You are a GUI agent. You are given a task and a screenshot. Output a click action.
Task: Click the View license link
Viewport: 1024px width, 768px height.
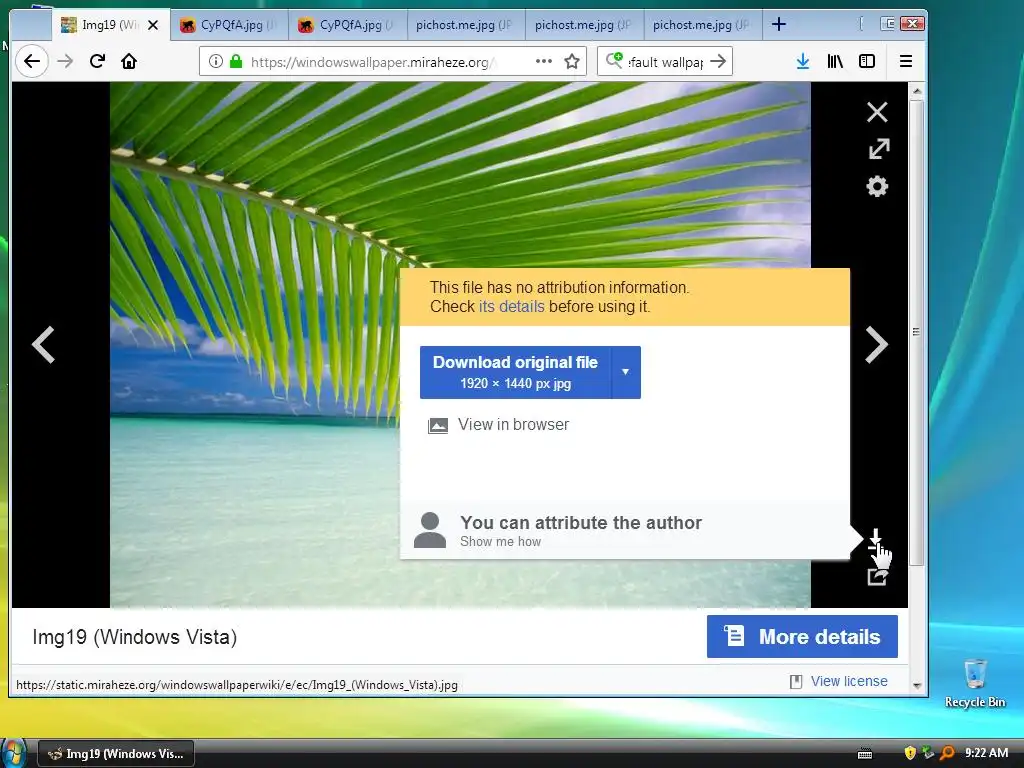(849, 681)
